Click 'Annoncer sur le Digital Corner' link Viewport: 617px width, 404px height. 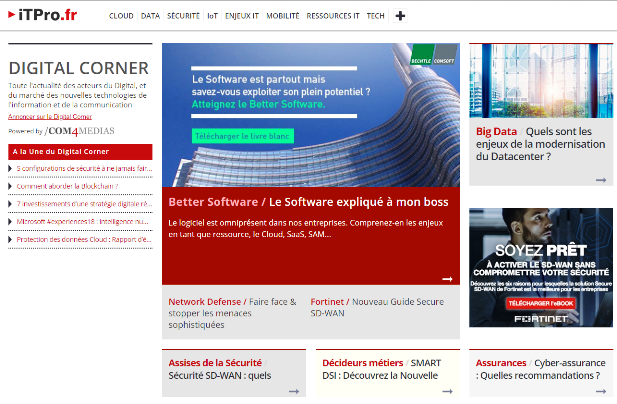tap(50, 116)
